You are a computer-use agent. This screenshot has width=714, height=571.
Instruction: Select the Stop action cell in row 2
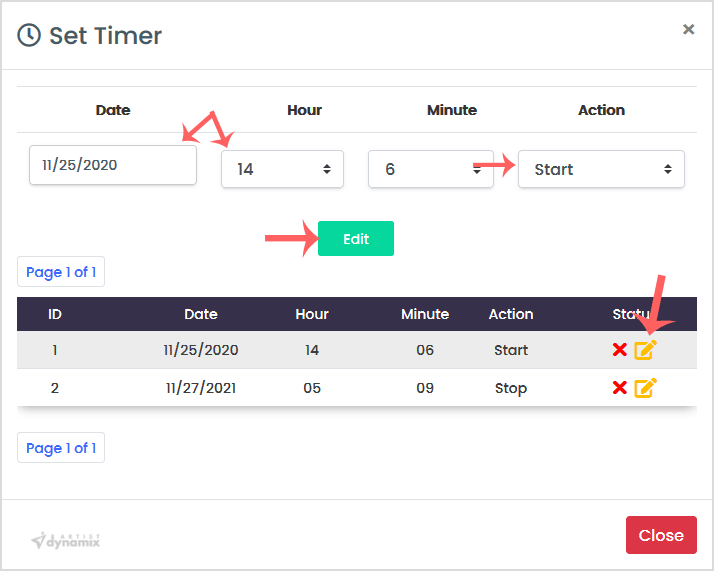pos(511,388)
